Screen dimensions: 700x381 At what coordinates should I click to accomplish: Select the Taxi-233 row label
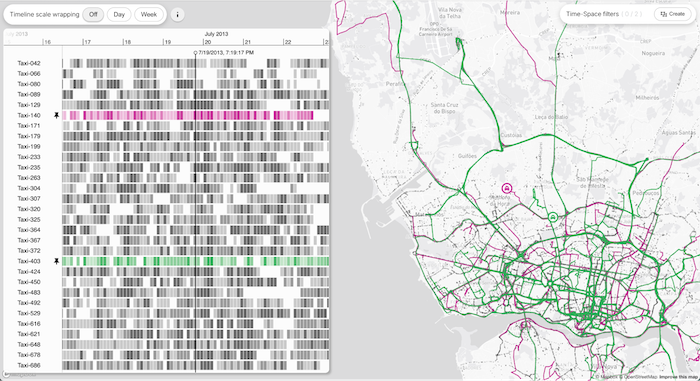point(29,157)
